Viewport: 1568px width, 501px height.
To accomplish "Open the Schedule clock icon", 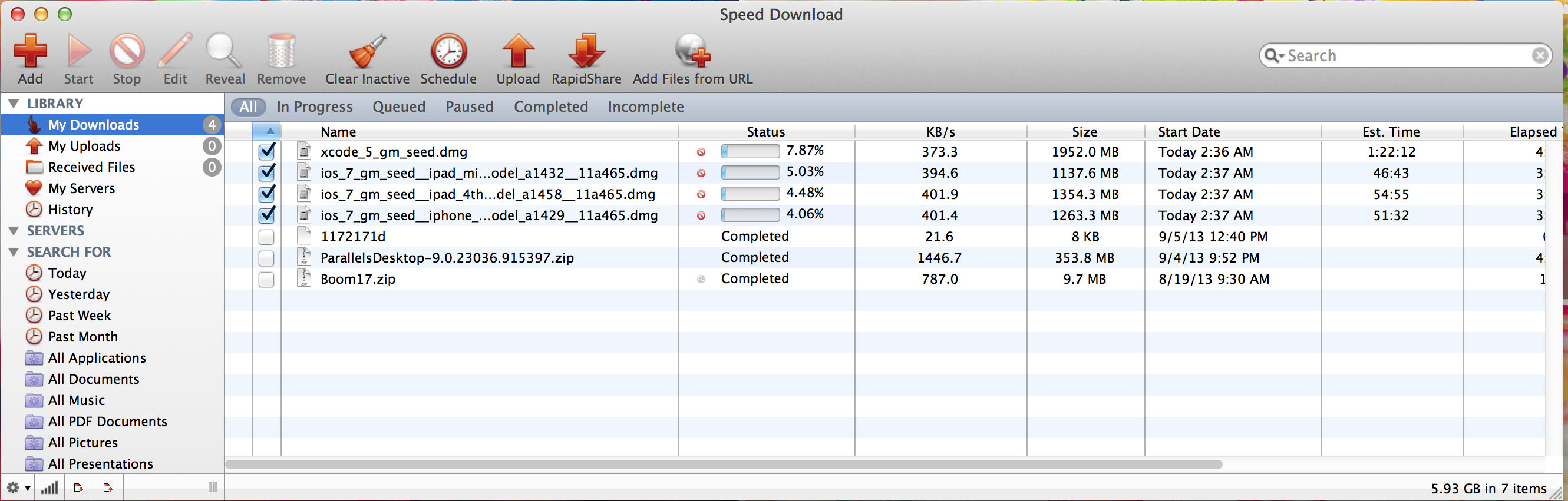I will click(448, 51).
